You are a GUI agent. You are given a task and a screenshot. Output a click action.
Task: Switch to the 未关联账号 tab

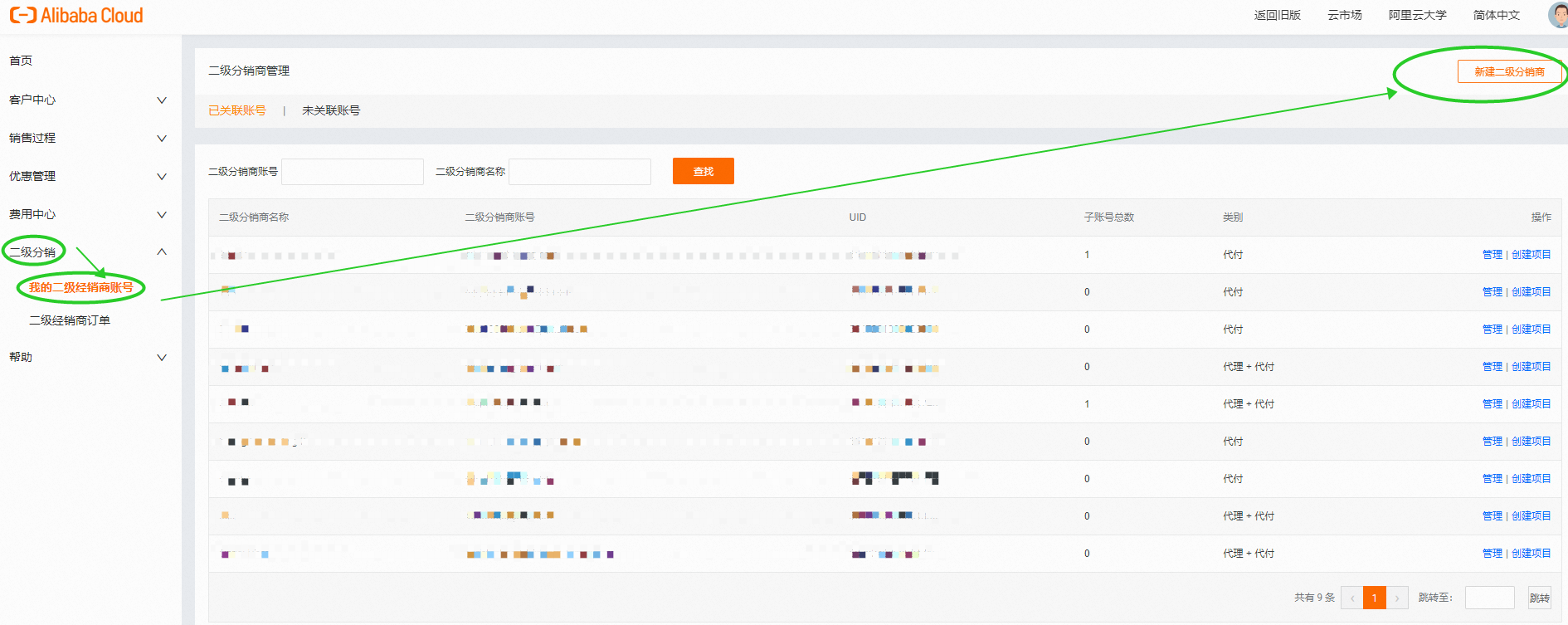[331, 110]
